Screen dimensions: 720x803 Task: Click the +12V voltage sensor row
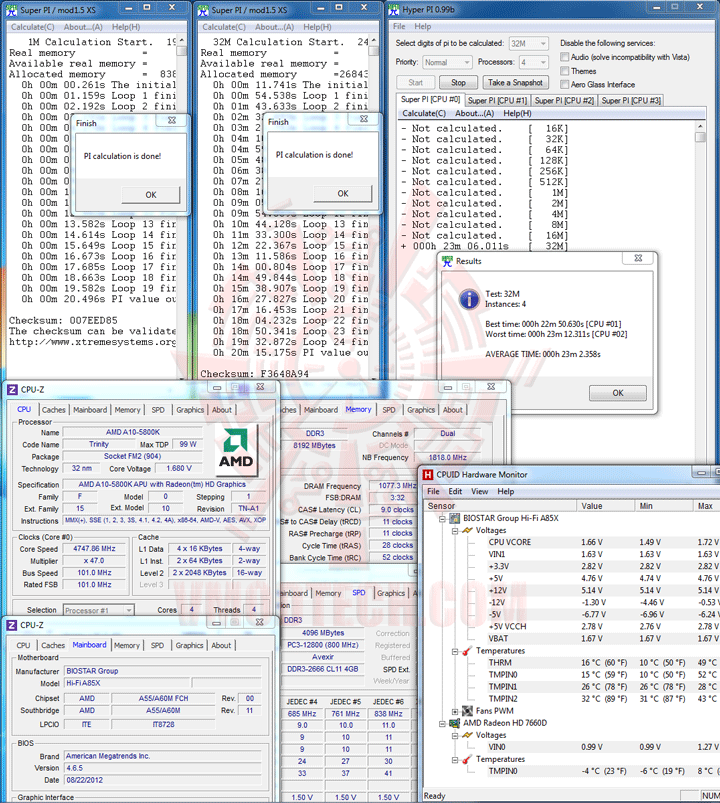[x=571, y=590]
